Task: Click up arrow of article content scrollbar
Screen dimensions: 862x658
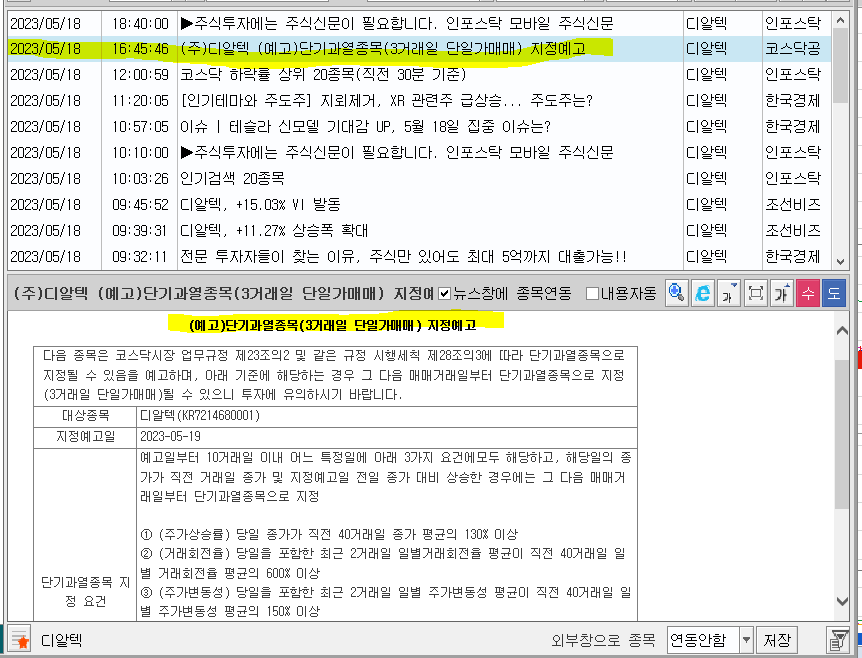Action: tap(842, 330)
